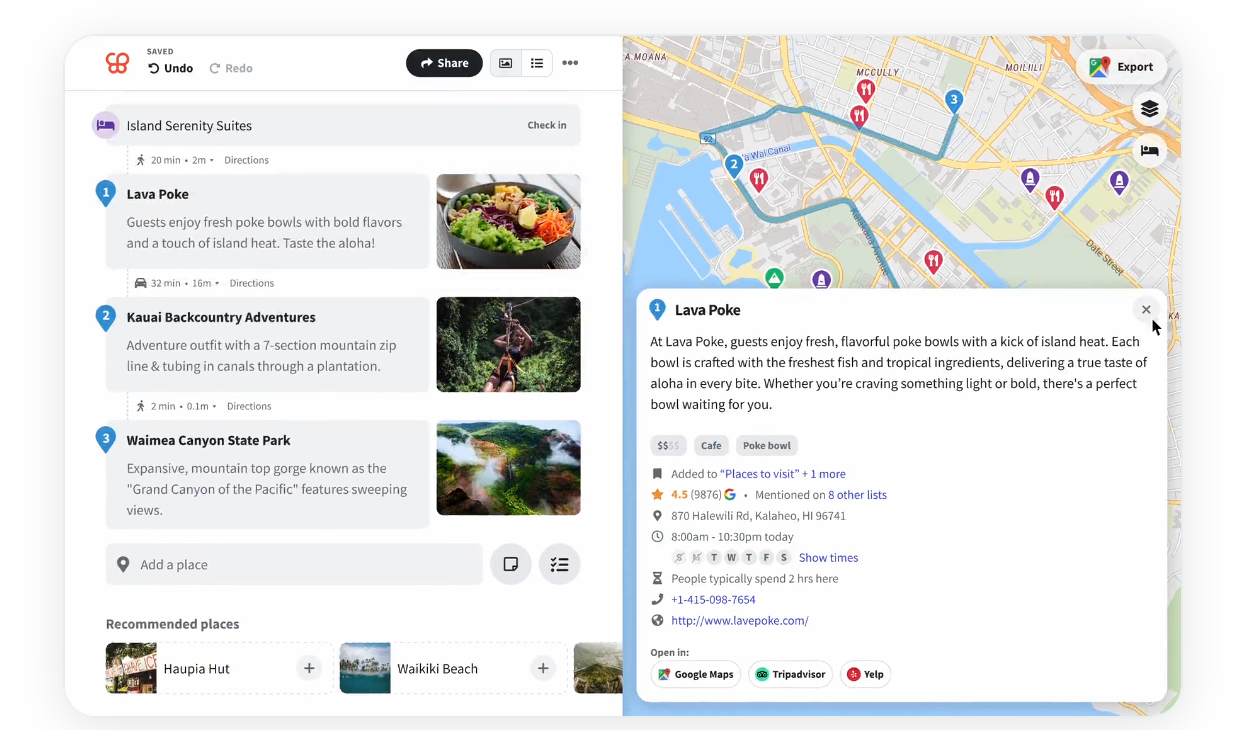Open the 8 other lists link

[857, 495]
